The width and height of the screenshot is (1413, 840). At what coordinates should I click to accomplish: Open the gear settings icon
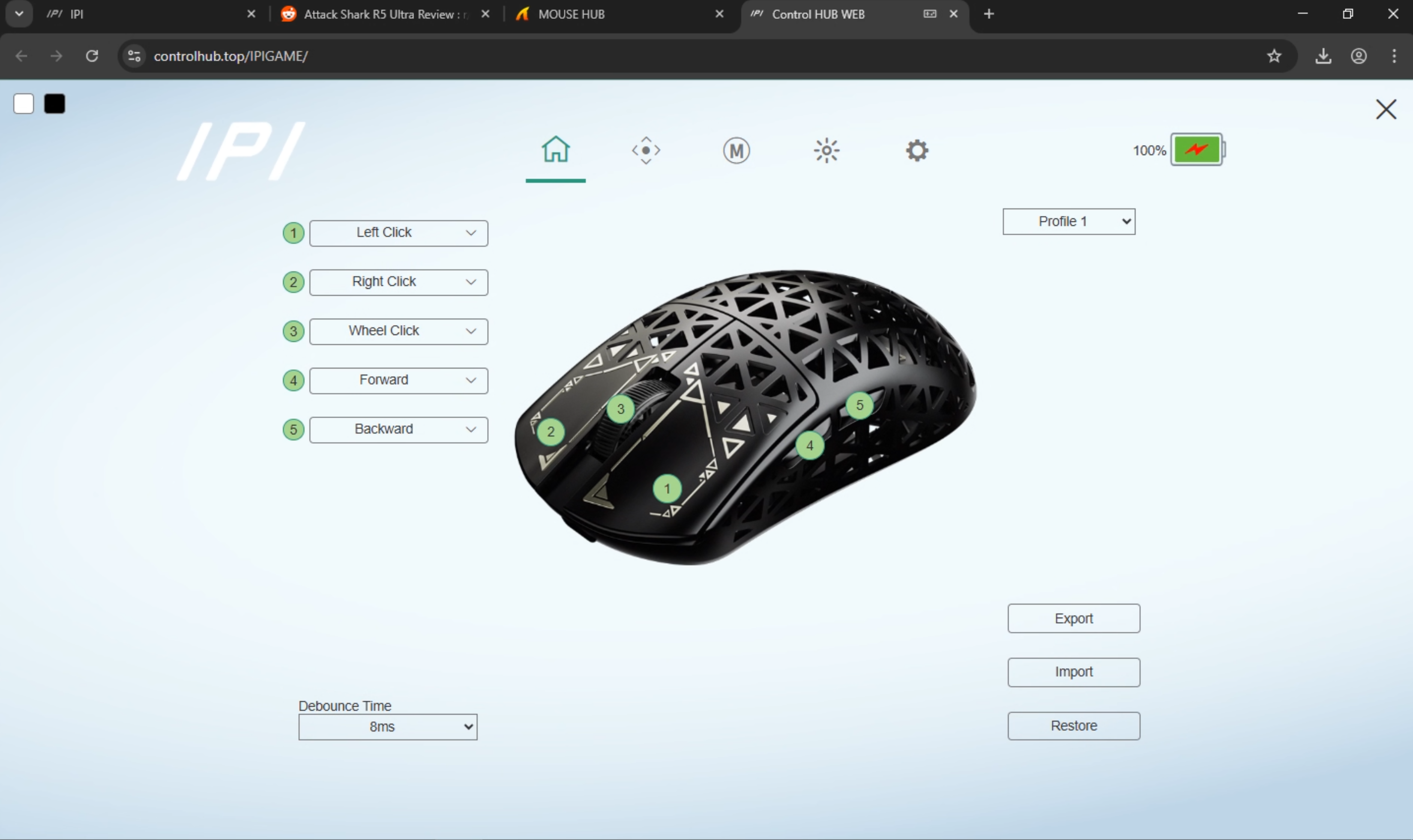[916, 151]
